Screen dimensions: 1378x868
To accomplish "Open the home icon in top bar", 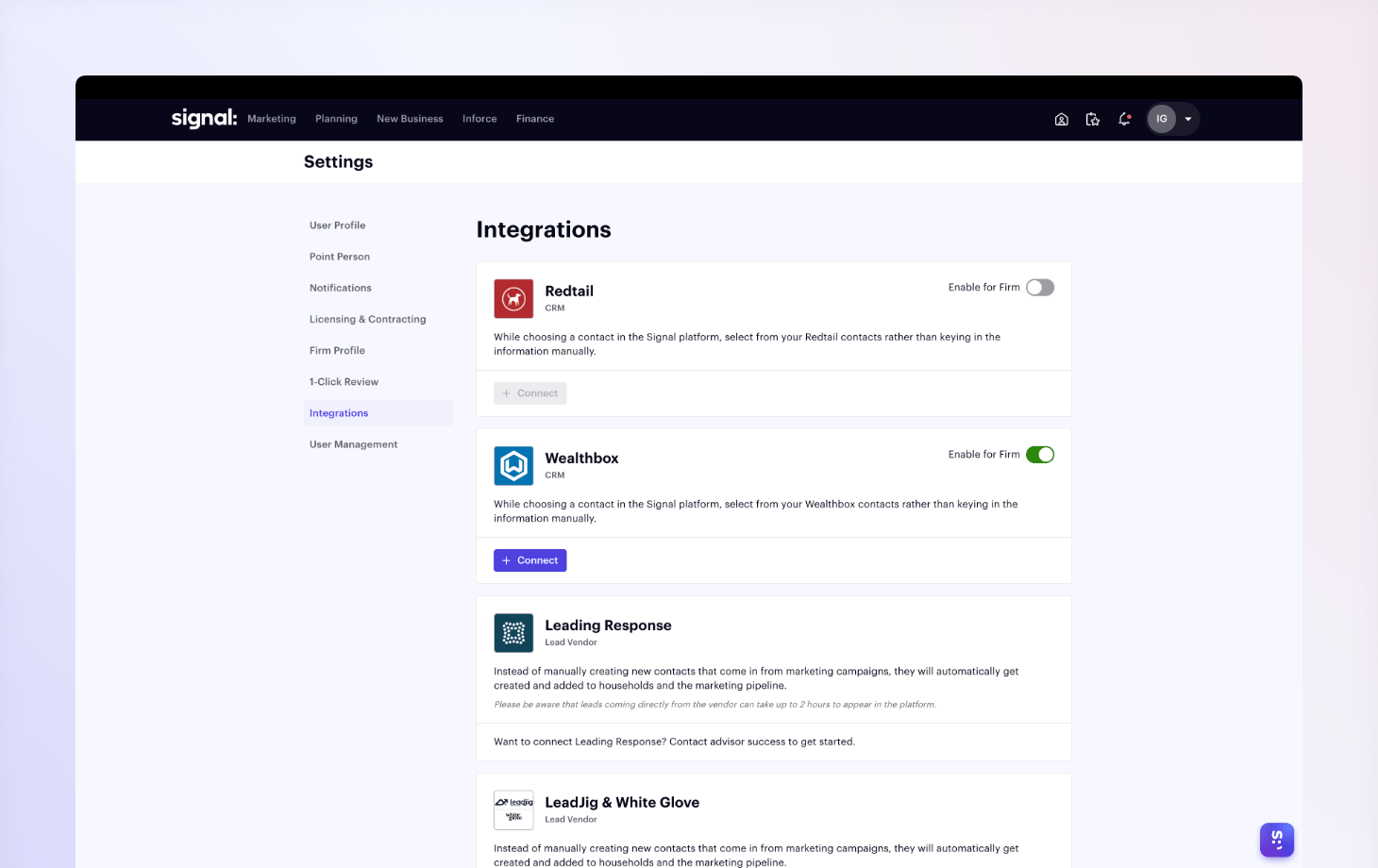I will 1061,119.
